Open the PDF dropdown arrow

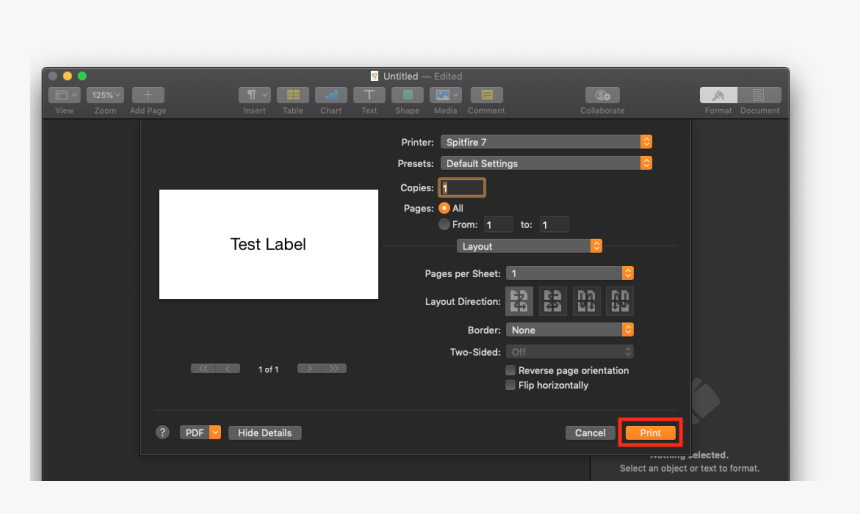tap(215, 433)
